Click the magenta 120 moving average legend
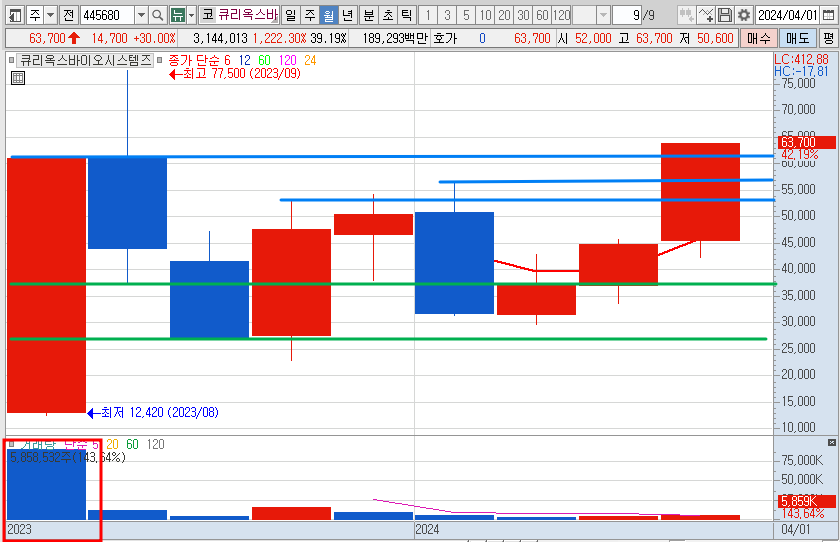Viewport: 840px width, 542px height. [x=288, y=61]
